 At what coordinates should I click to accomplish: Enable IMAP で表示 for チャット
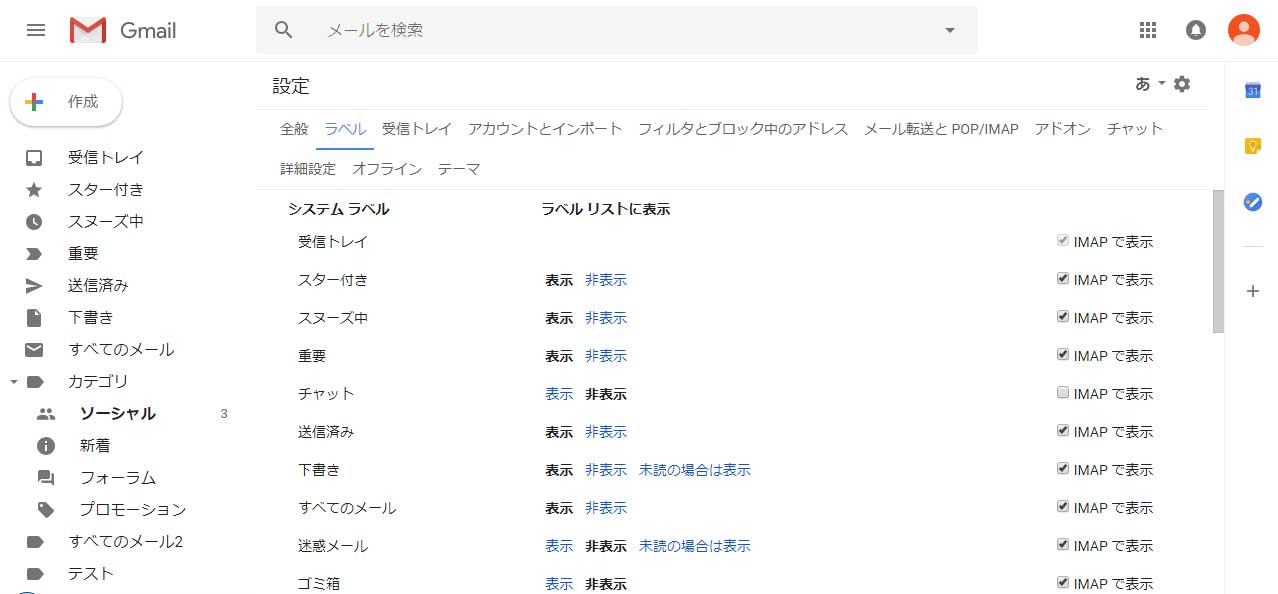click(1063, 393)
